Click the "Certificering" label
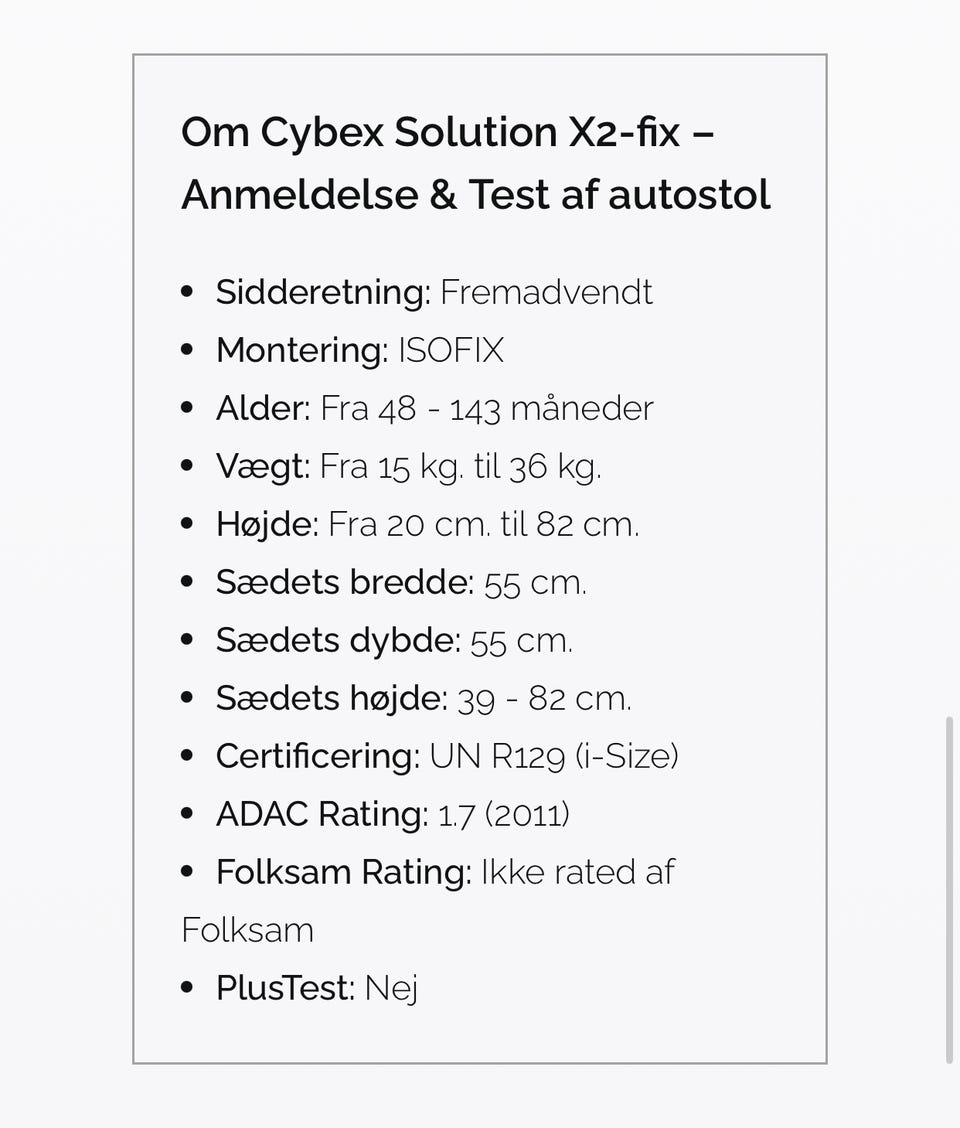Image resolution: width=960 pixels, height=1128 pixels. pos(317,756)
